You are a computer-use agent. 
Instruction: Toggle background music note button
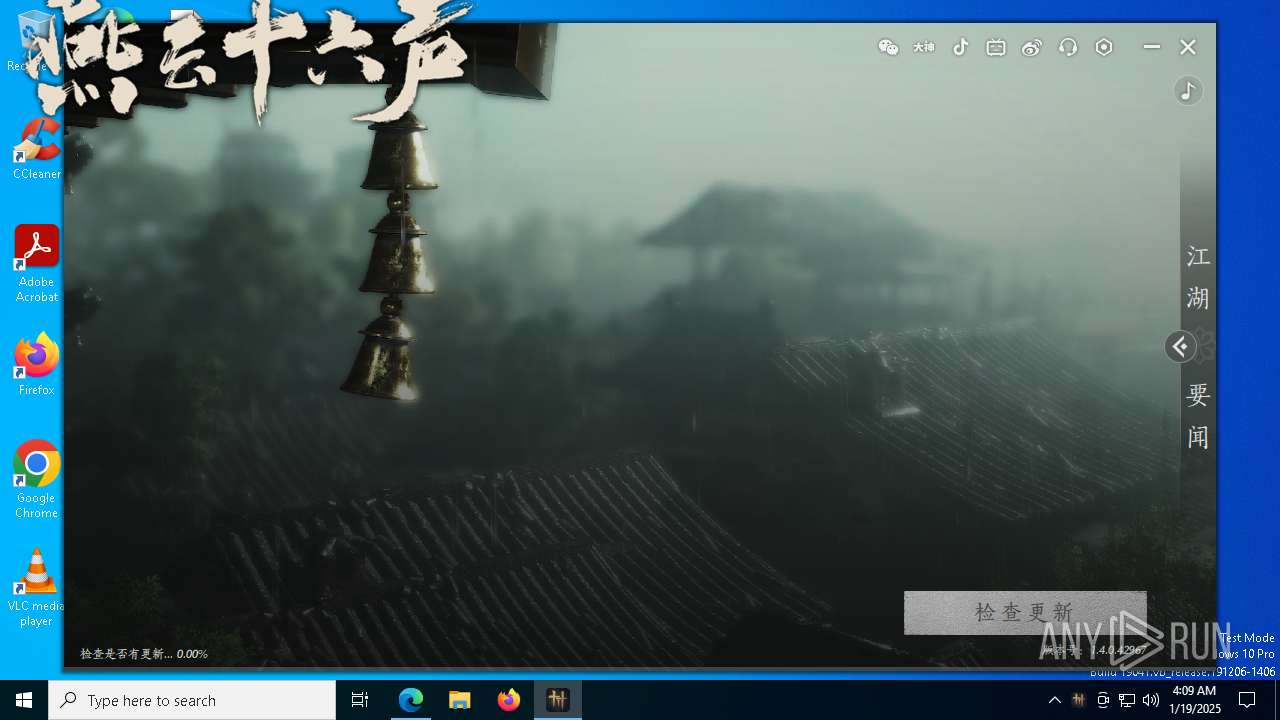pos(1188,91)
